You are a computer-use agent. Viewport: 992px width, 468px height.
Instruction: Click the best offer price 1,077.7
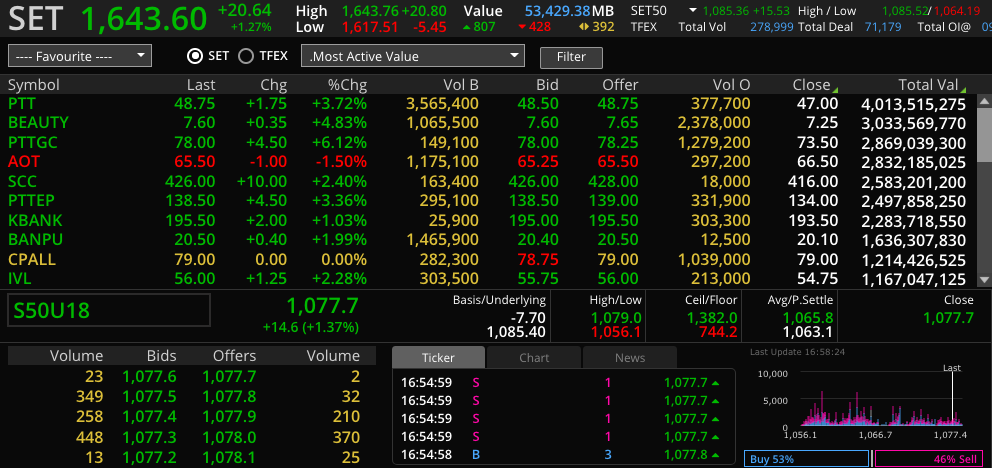(229, 377)
